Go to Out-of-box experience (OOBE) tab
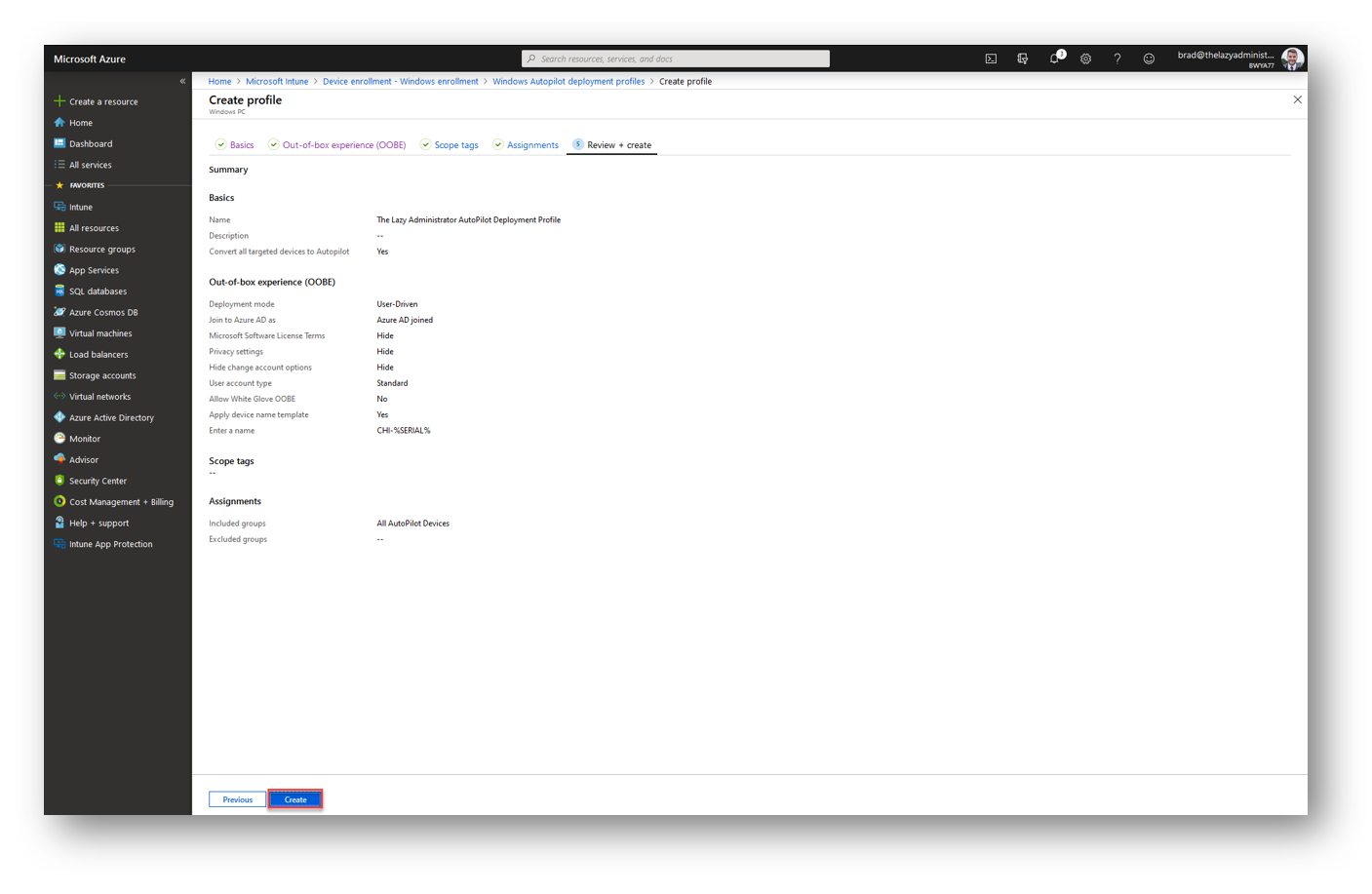 (x=337, y=145)
